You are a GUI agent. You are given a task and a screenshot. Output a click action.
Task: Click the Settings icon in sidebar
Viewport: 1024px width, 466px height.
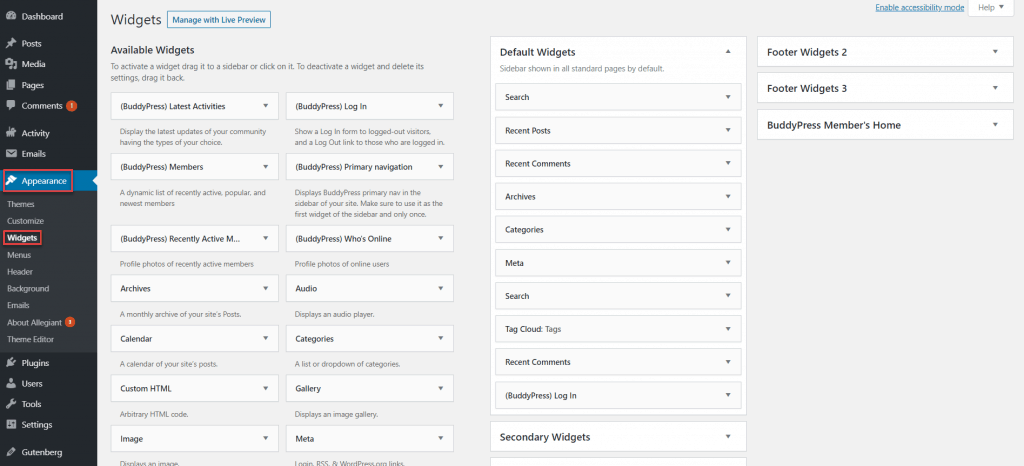(11, 424)
